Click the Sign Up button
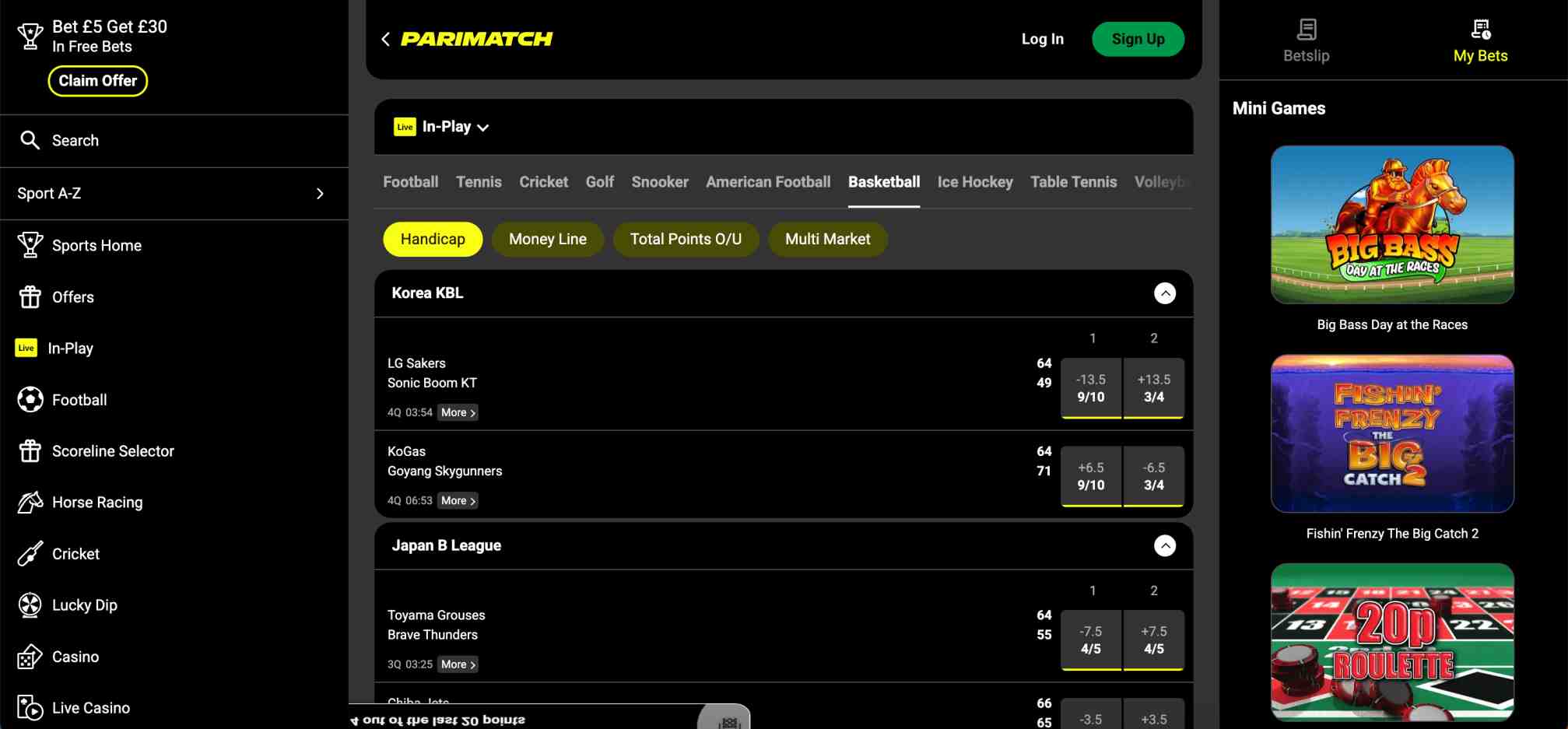1568x729 pixels. [1138, 38]
